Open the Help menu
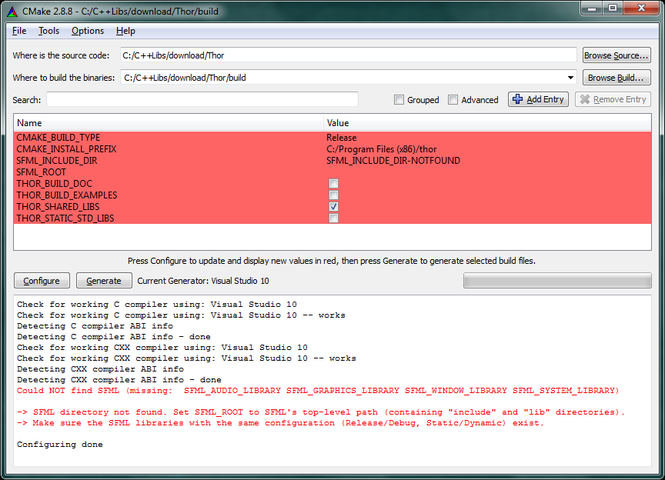This screenshot has height=480, width=665. (x=126, y=31)
